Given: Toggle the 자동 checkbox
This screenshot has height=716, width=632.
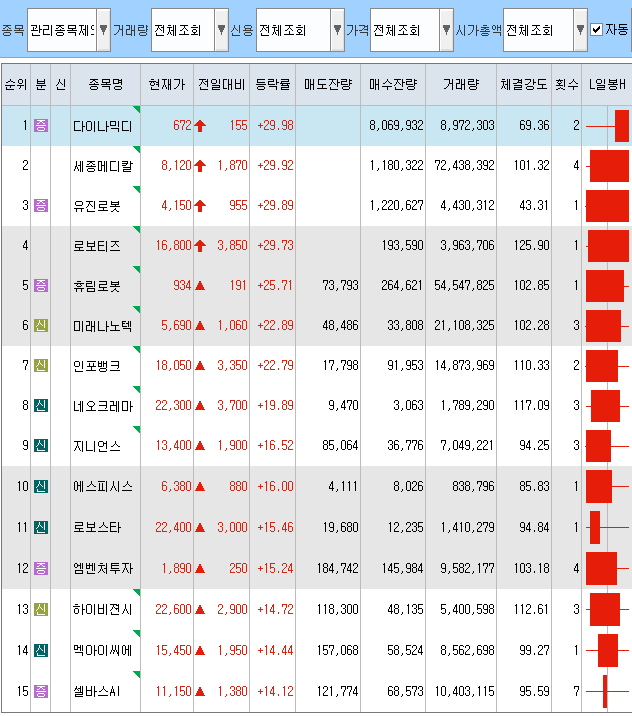Looking at the screenshot, I should coord(596,30).
